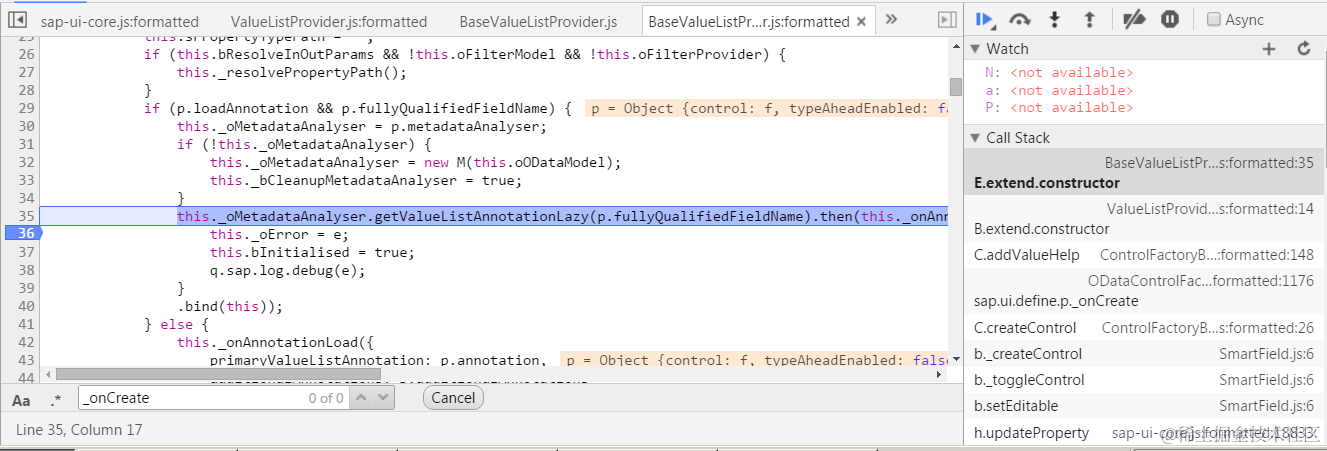This screenshot has width=1327, height=451.
Task: Add a new watch expression
Action: click(x=1269, y=48)
